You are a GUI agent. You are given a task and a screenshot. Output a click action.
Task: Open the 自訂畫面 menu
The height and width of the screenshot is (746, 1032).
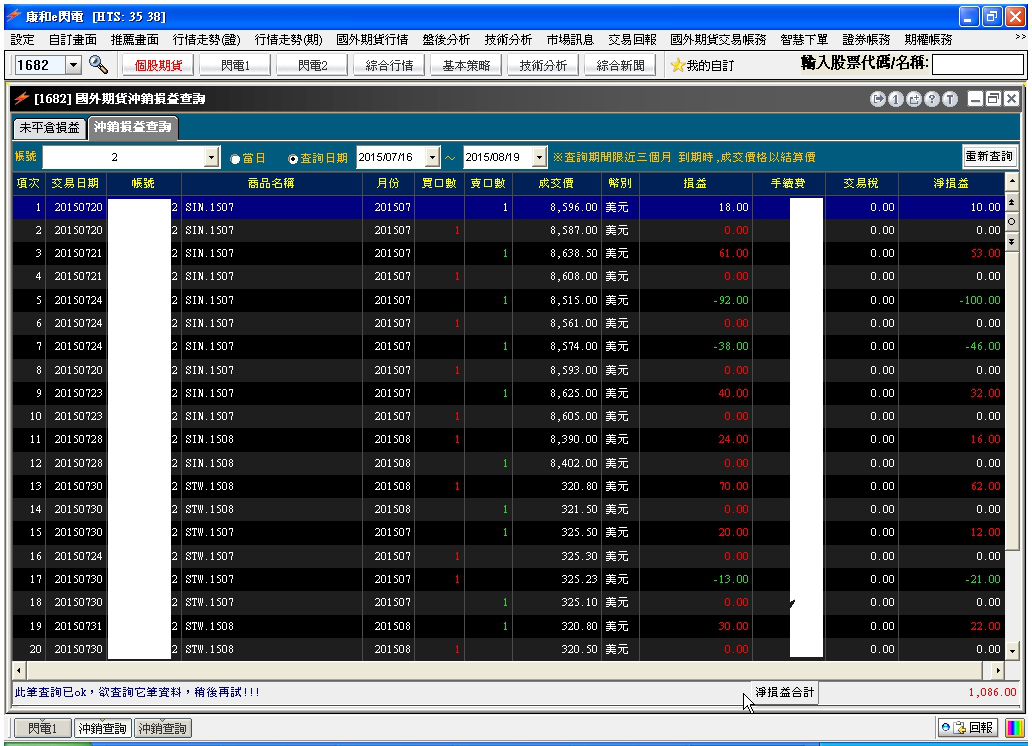72,40
